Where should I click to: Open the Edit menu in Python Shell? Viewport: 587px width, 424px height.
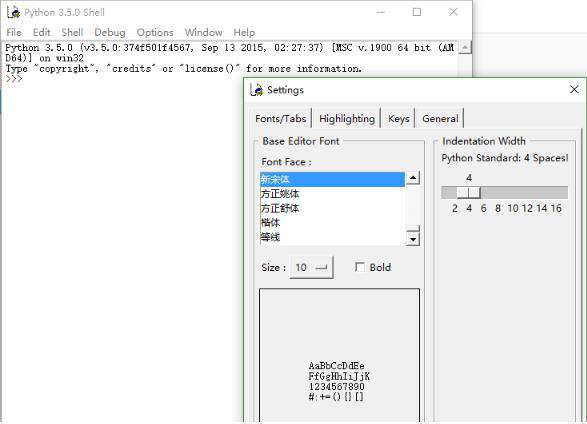tap(41, 33)
